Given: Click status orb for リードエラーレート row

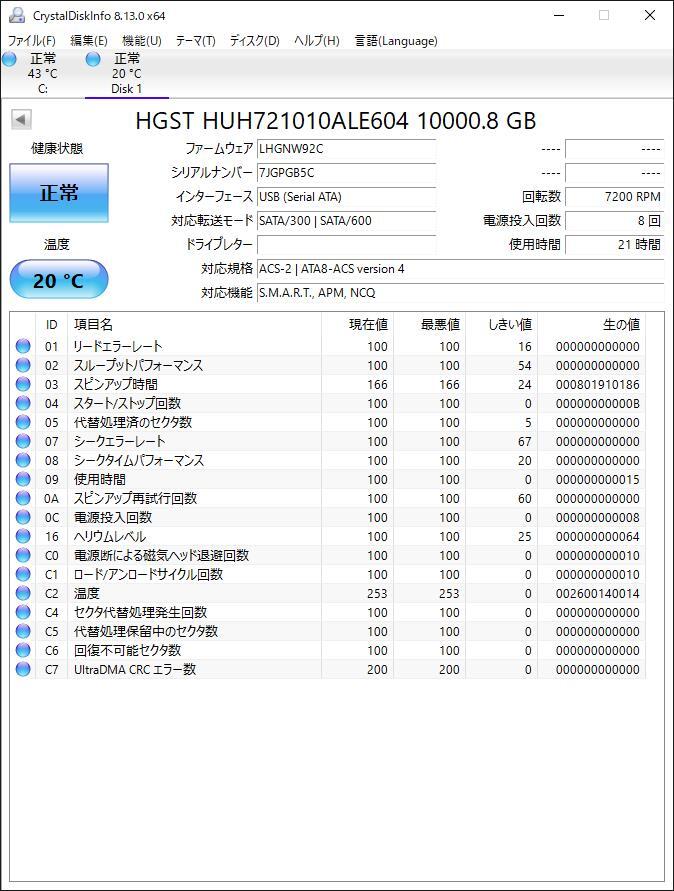Looking at the screenshot, I should (23, 346).
